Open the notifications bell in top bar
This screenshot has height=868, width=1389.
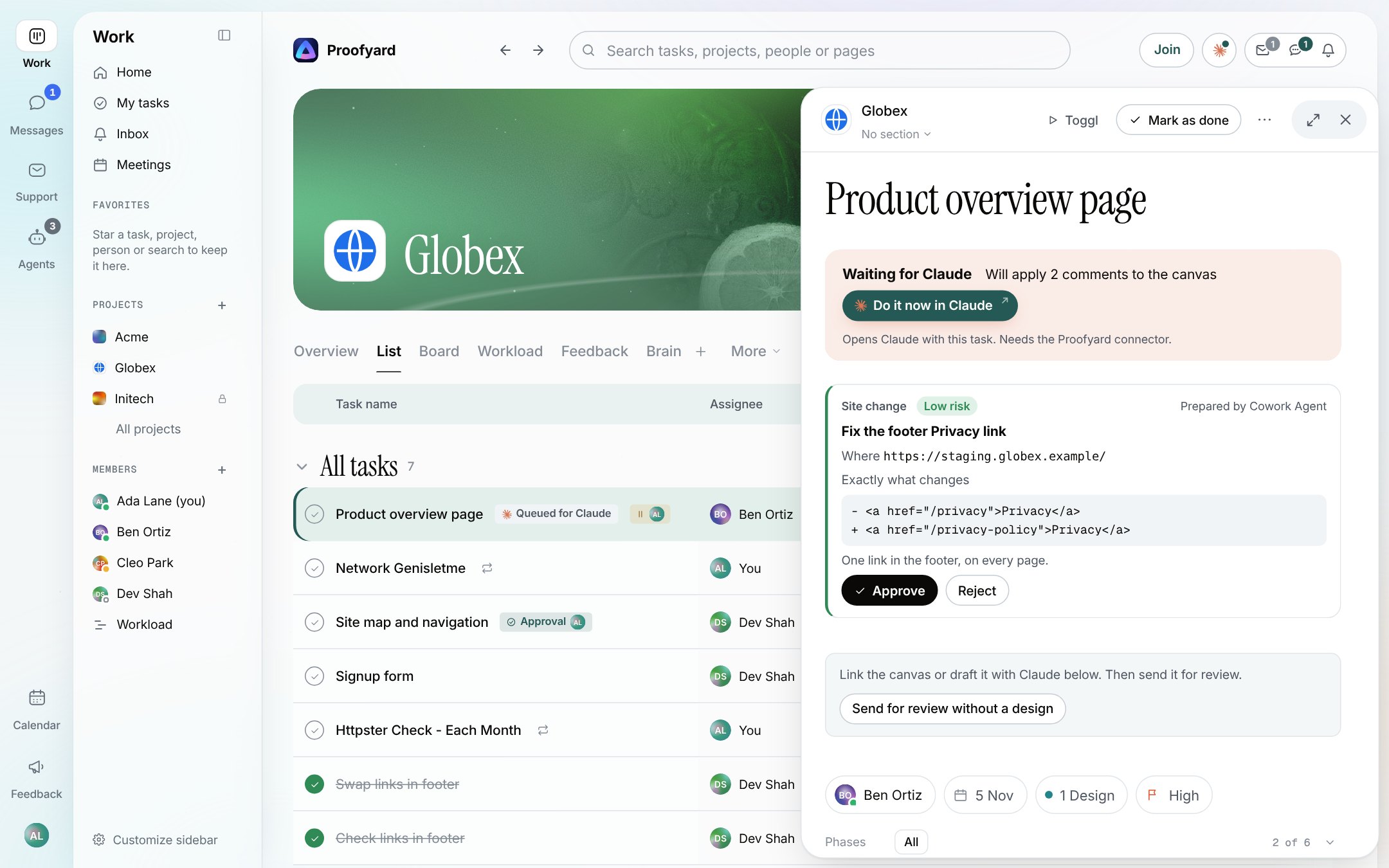(x=1329, y=50)
